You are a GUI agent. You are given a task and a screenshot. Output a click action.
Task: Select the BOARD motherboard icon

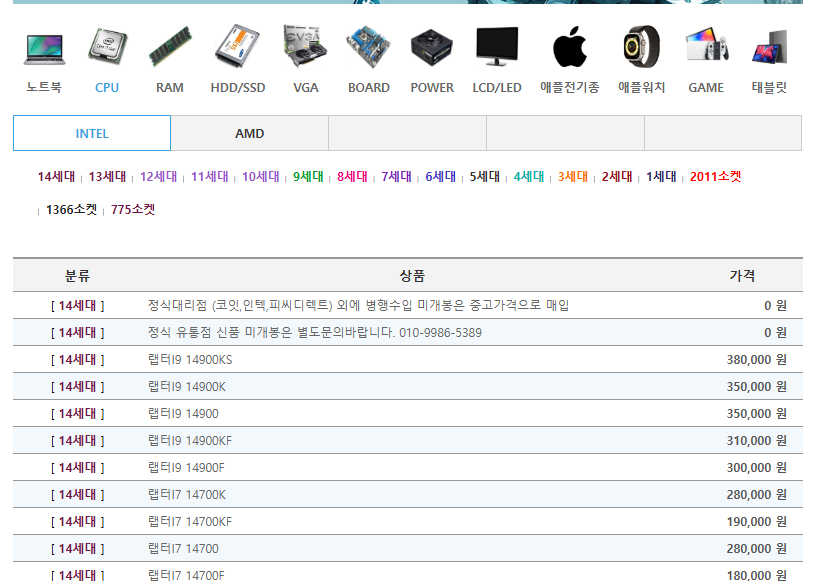[369, 47]
